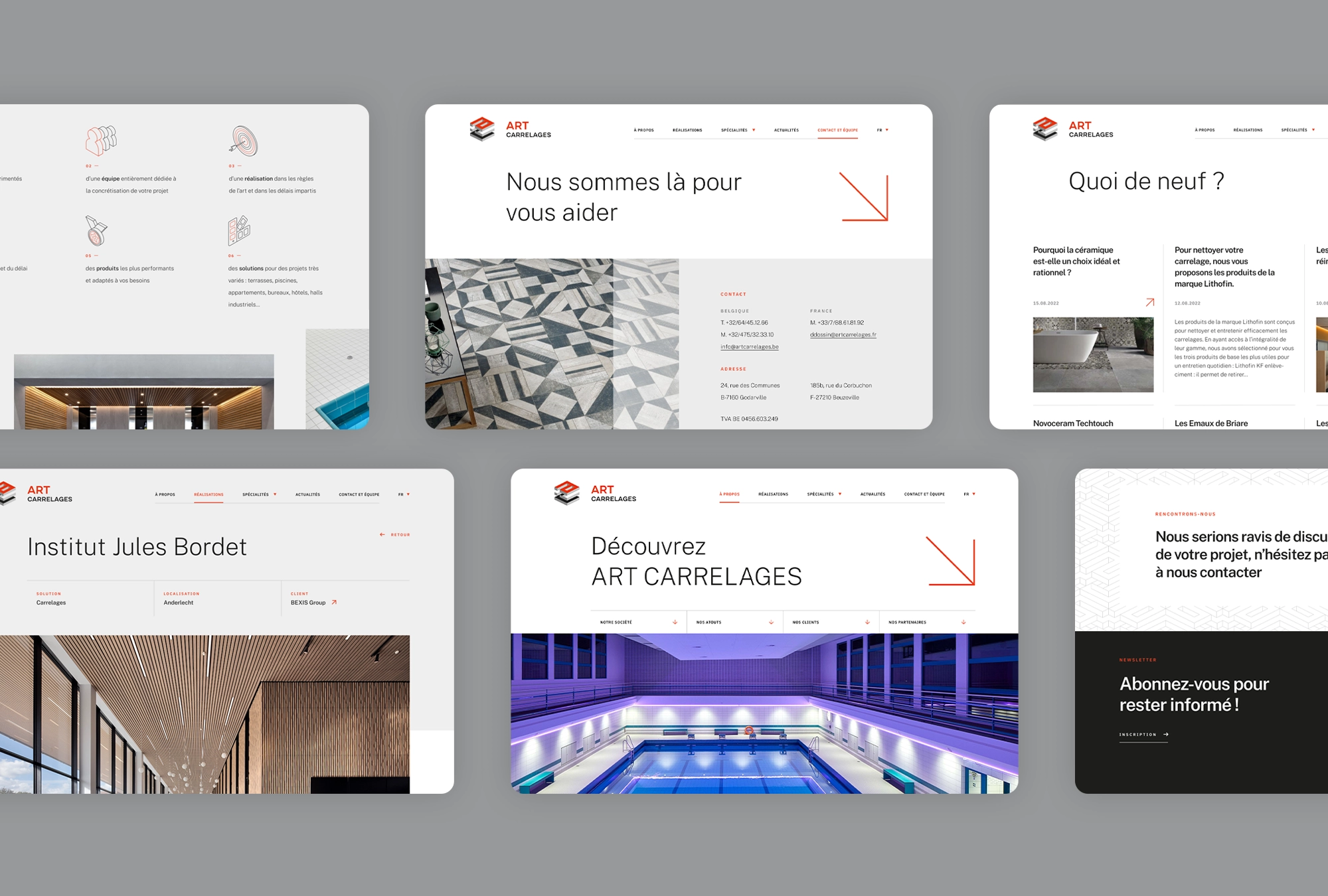1328x896 pixels.
Task: Click the down arrow in Nos clients tab
Action: (867, 622)
